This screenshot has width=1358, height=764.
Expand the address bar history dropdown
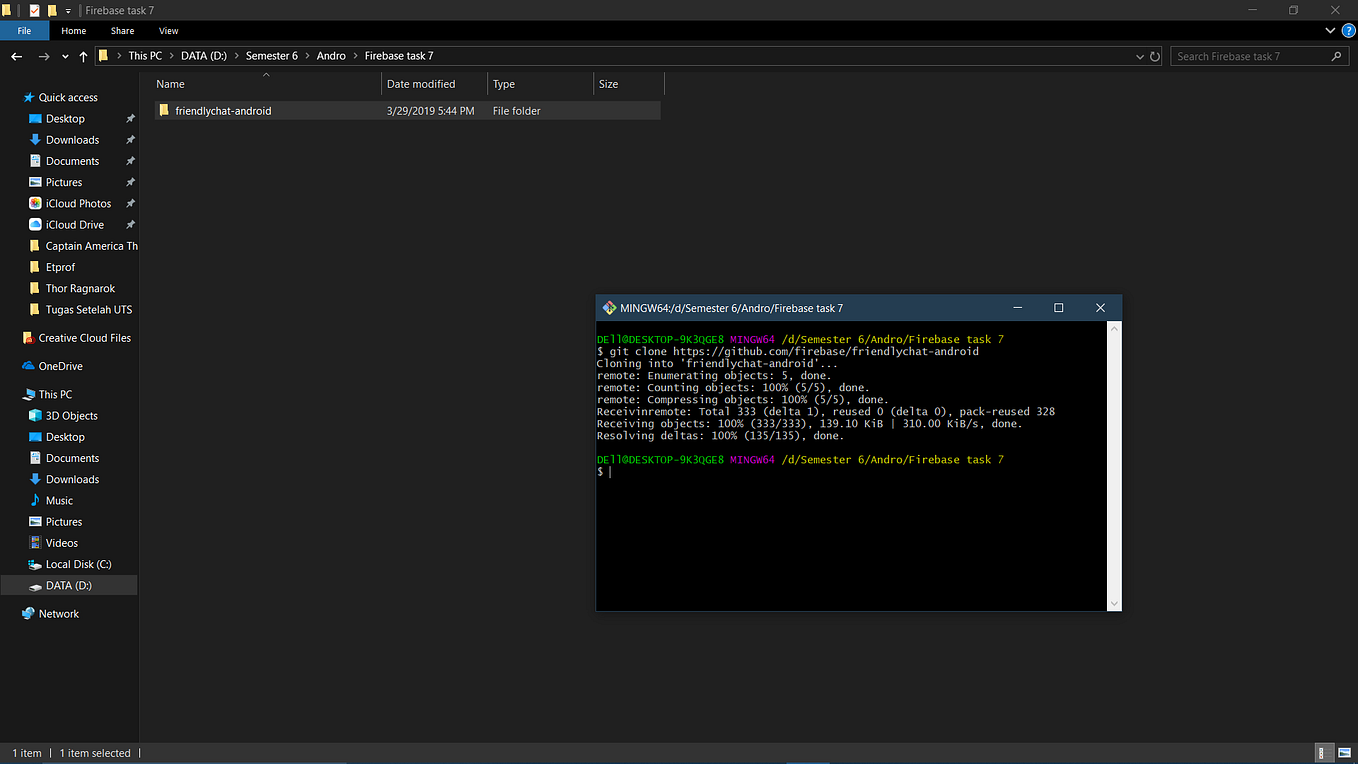pyautogui.click(x=1140, y=56)
